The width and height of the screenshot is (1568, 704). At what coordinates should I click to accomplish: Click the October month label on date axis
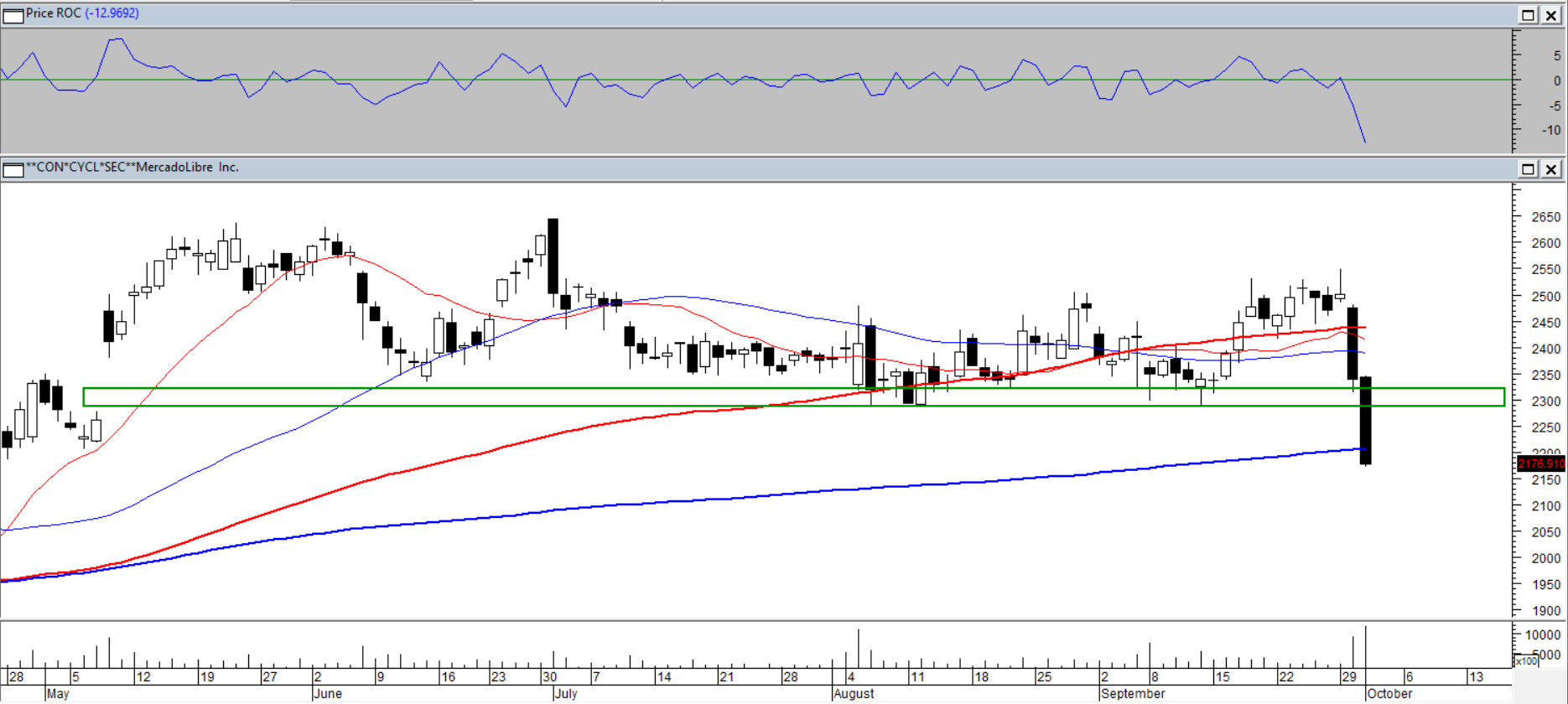click(1389, 694)
